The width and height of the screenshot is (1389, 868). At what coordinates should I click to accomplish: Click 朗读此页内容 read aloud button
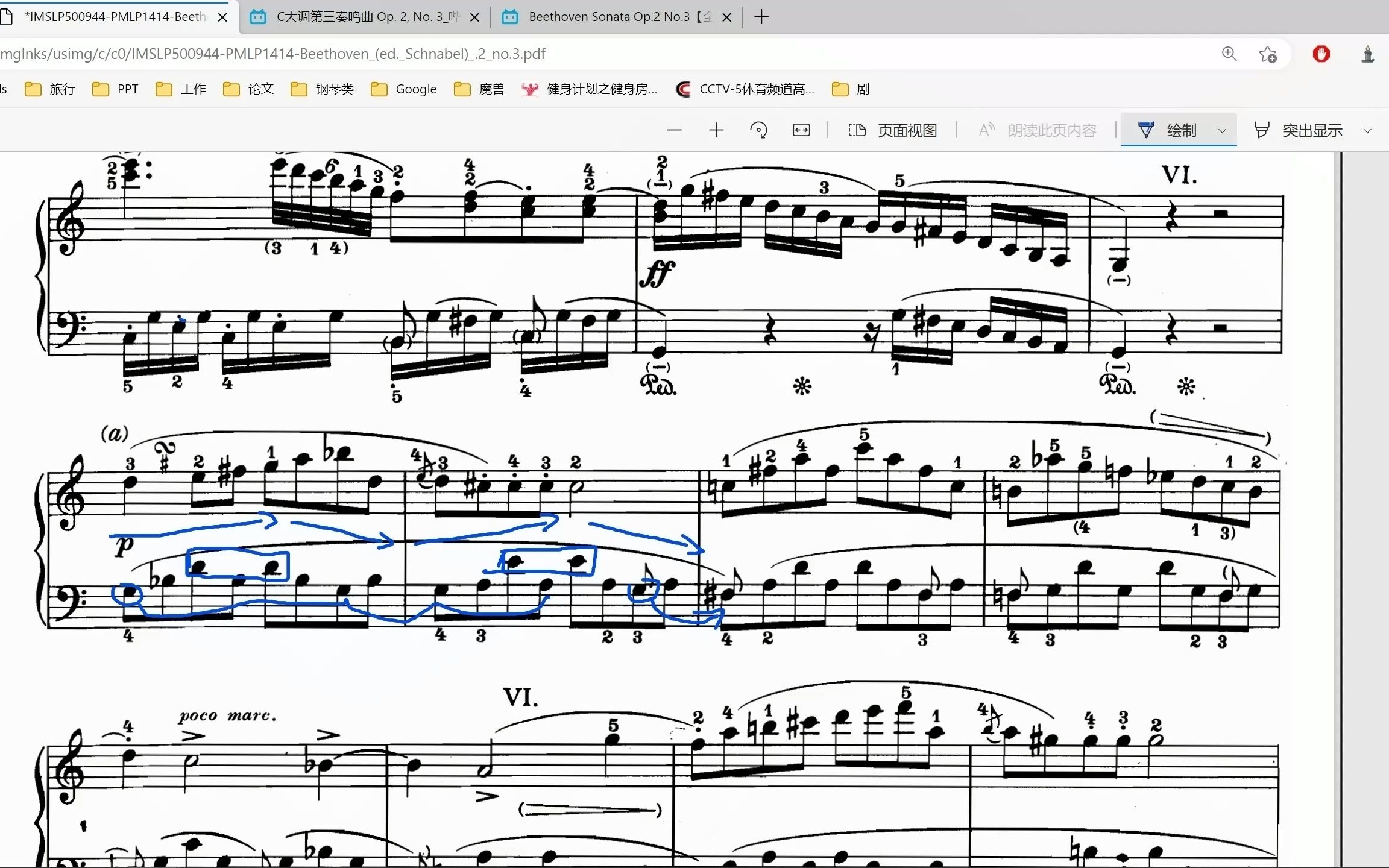(1037, 130)
